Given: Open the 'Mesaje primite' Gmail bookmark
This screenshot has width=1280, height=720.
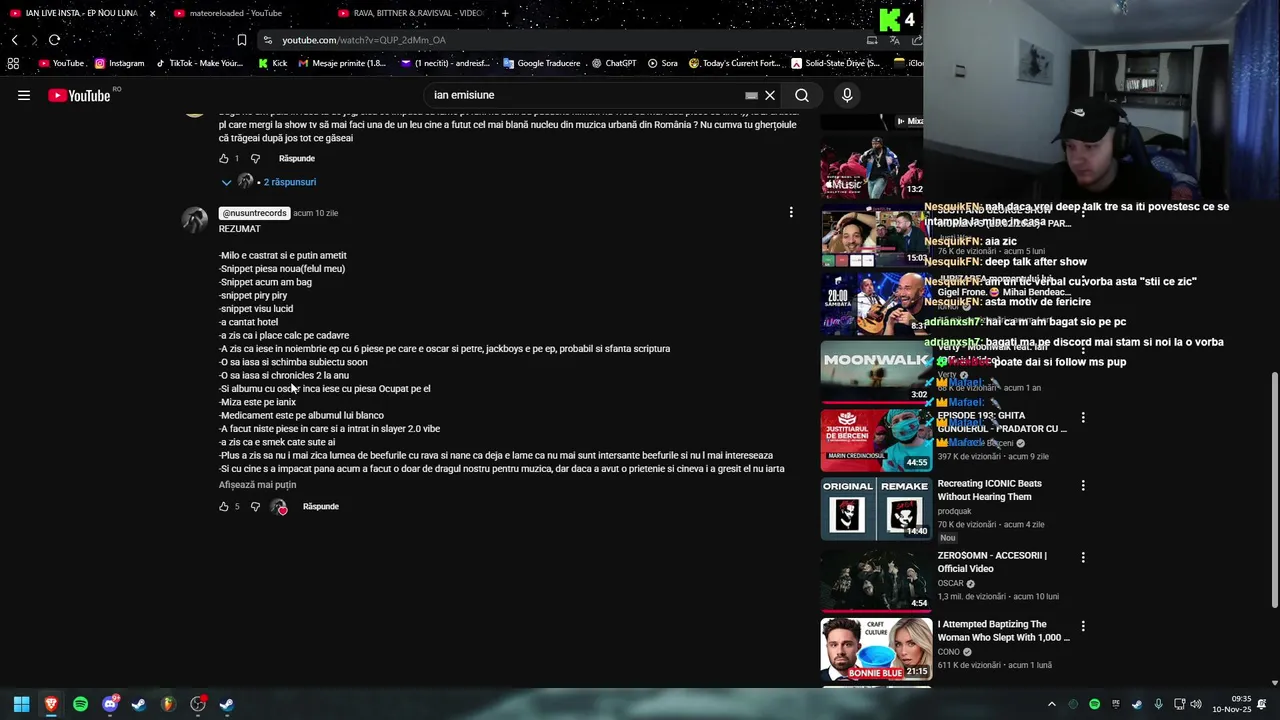Looking at the screenshot, I should point(342,63).
